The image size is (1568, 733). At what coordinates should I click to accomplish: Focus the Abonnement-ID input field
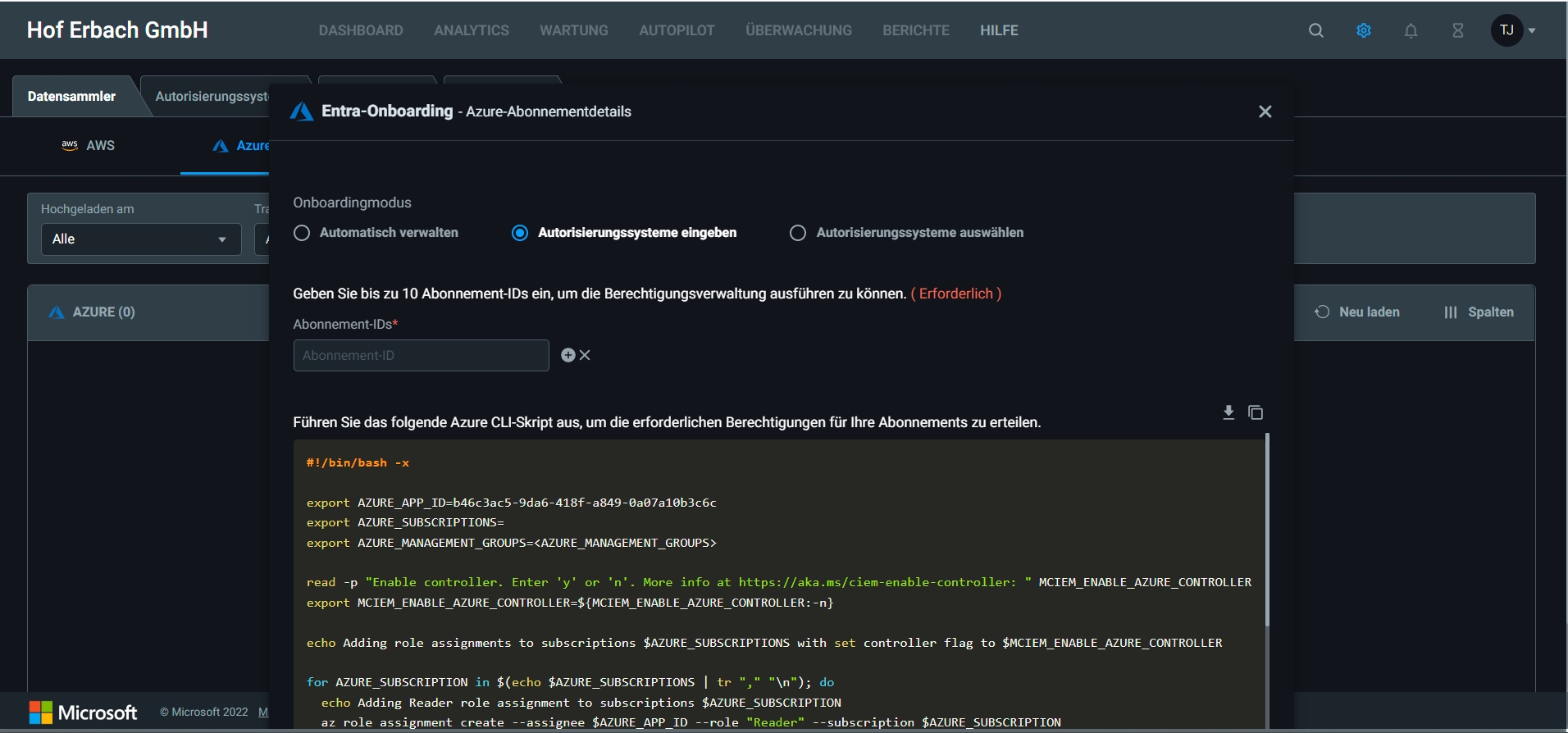click(421, 355)
